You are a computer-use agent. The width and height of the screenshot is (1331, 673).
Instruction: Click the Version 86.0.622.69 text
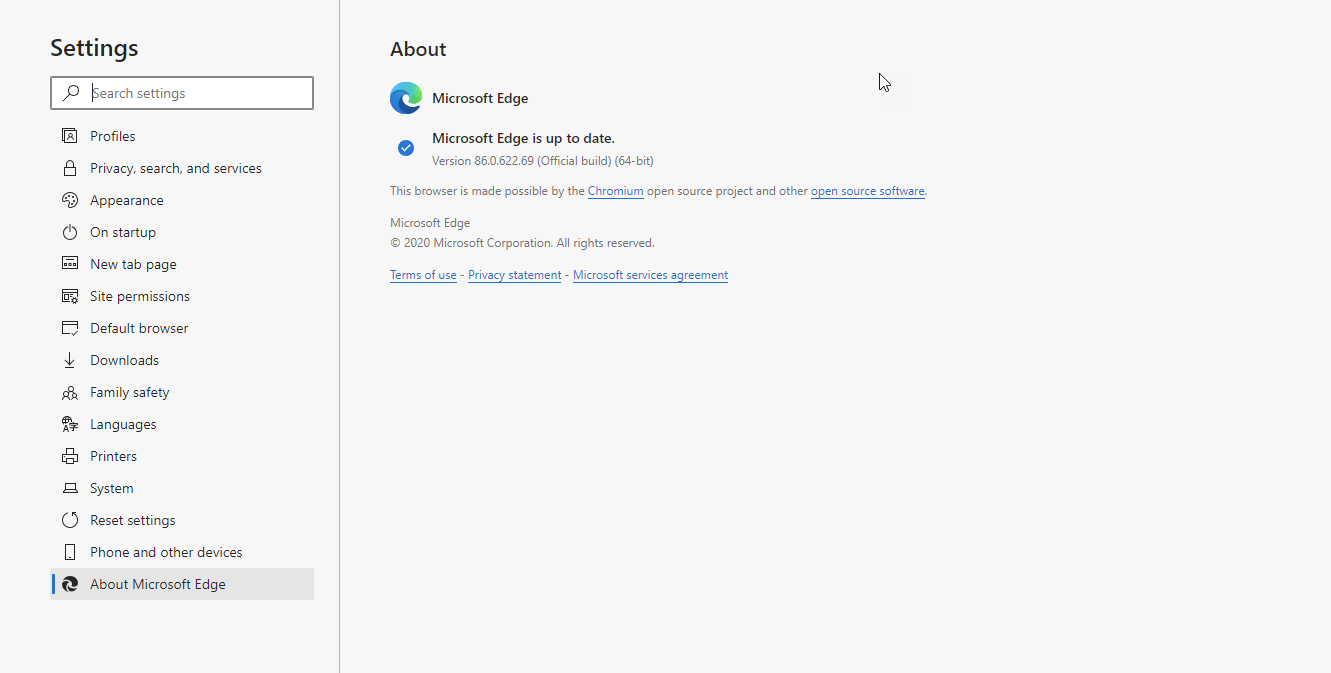[x=543, y=161]
